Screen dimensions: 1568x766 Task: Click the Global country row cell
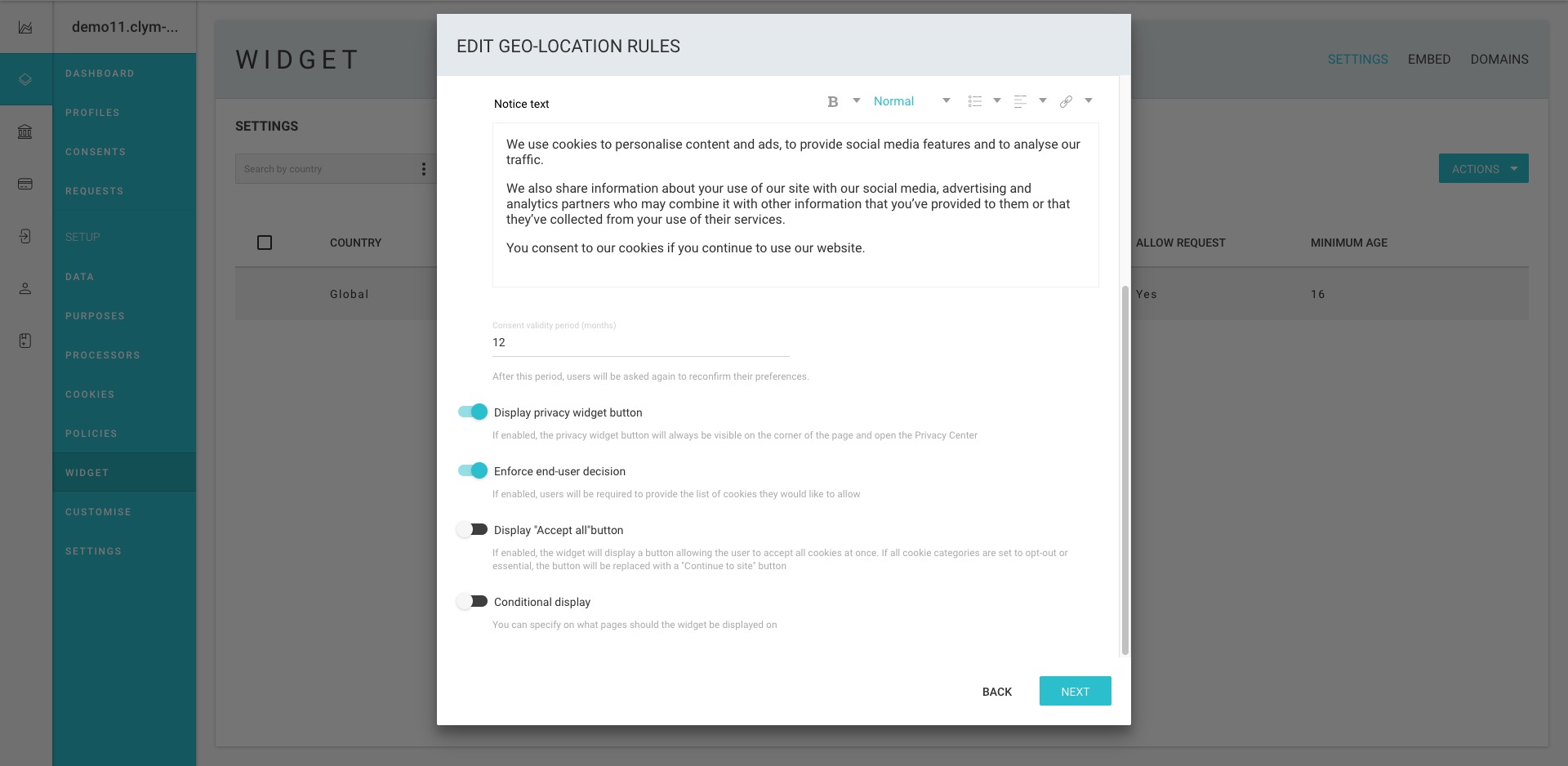click(350, 294)
